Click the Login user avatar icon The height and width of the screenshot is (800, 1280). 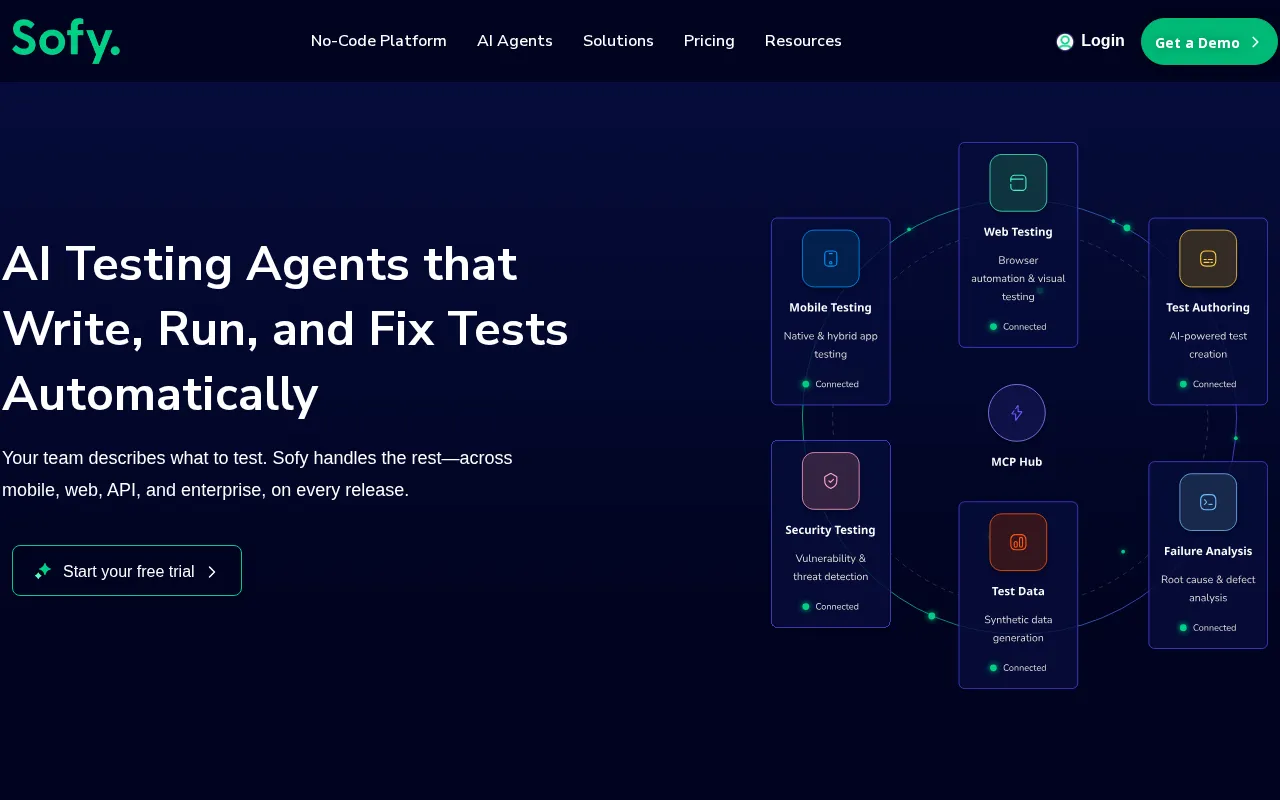coord(1065,41)
